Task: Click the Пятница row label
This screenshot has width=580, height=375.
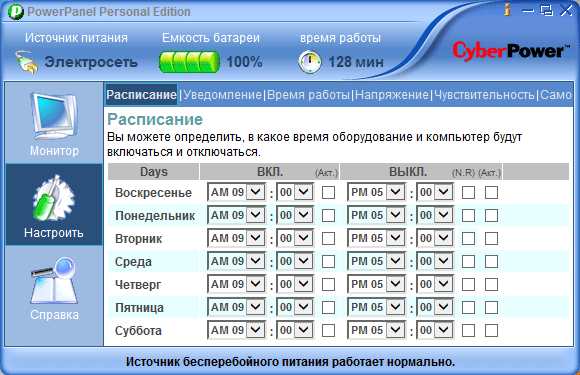Action: pos(139,307)
